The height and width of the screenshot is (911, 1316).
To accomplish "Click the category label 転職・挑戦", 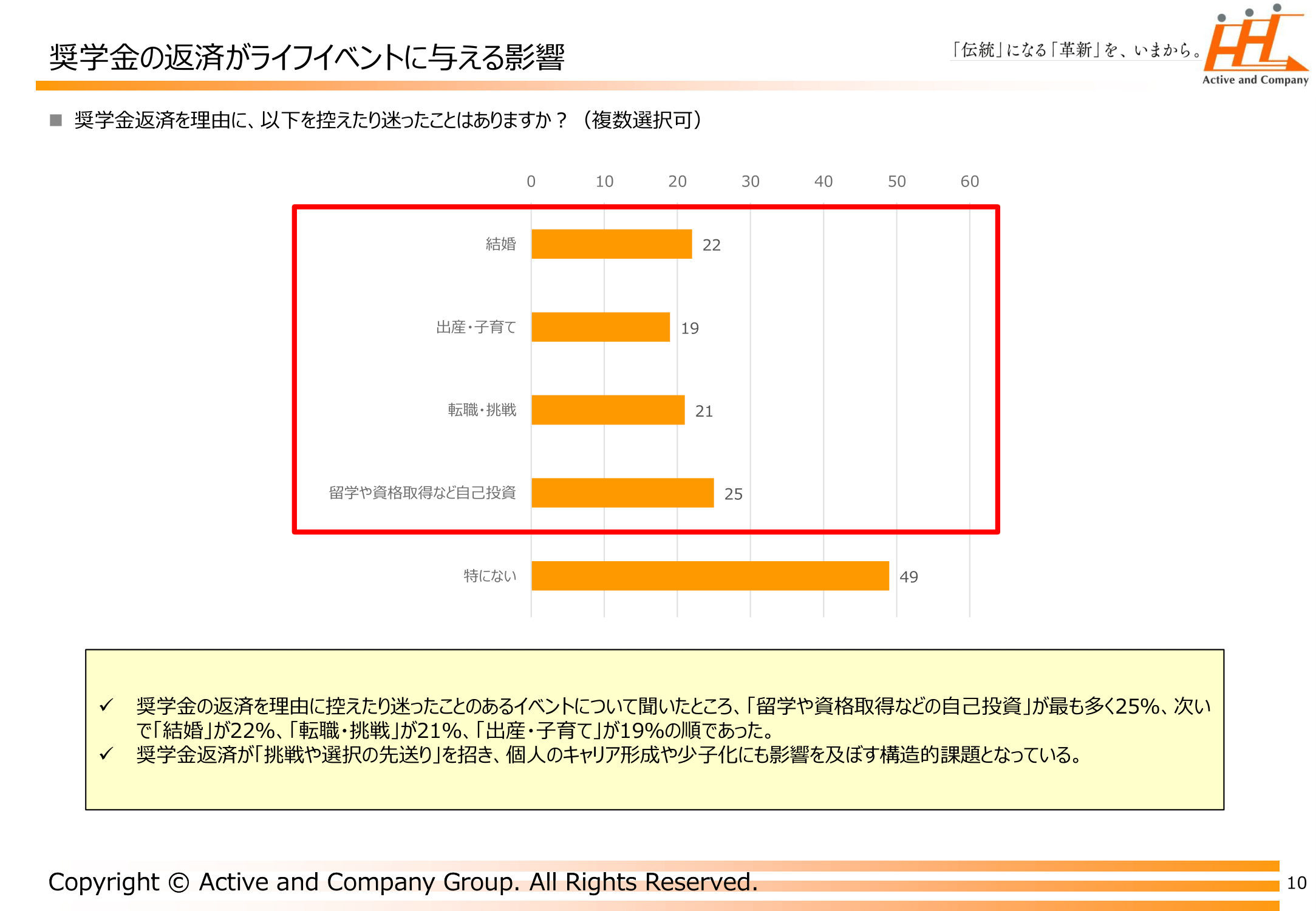I will point(482,411).
